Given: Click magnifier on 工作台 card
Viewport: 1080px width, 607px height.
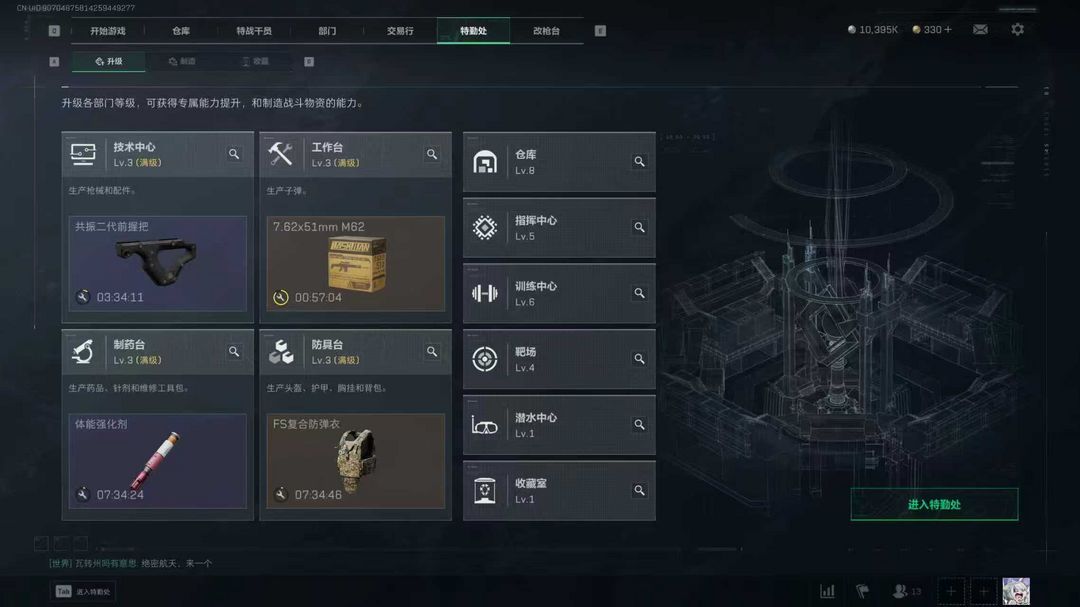Looking at the screenshot, I should pos(432,154).
